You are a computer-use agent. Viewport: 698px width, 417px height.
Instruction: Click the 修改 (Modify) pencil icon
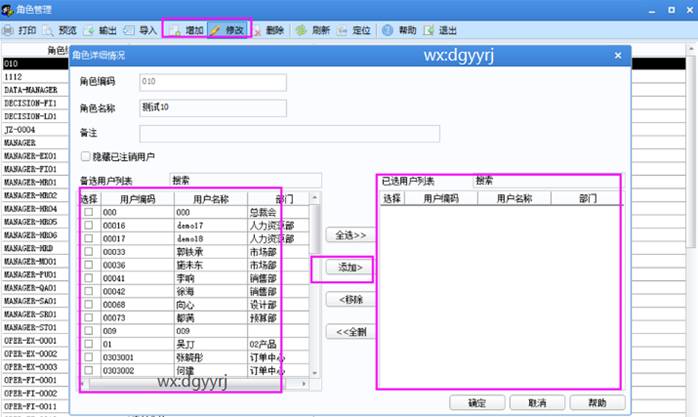[216, 30]
